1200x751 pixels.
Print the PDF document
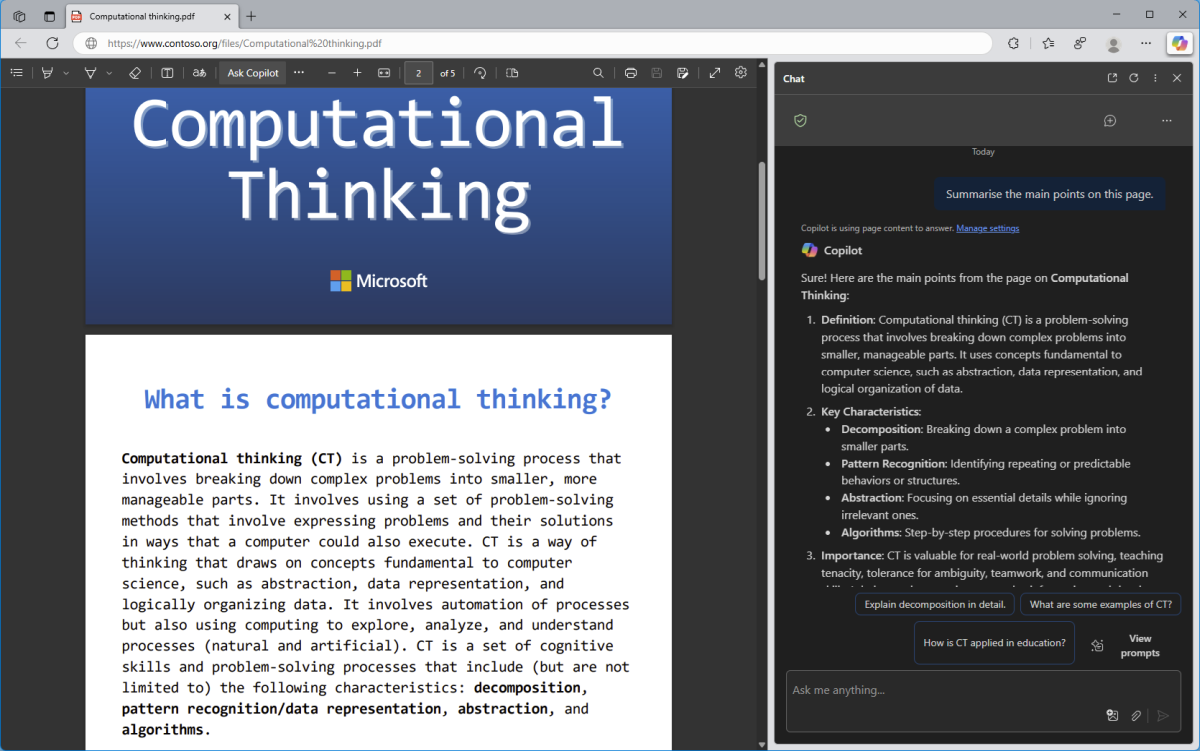pyautogui.click(x=629, y=73)
